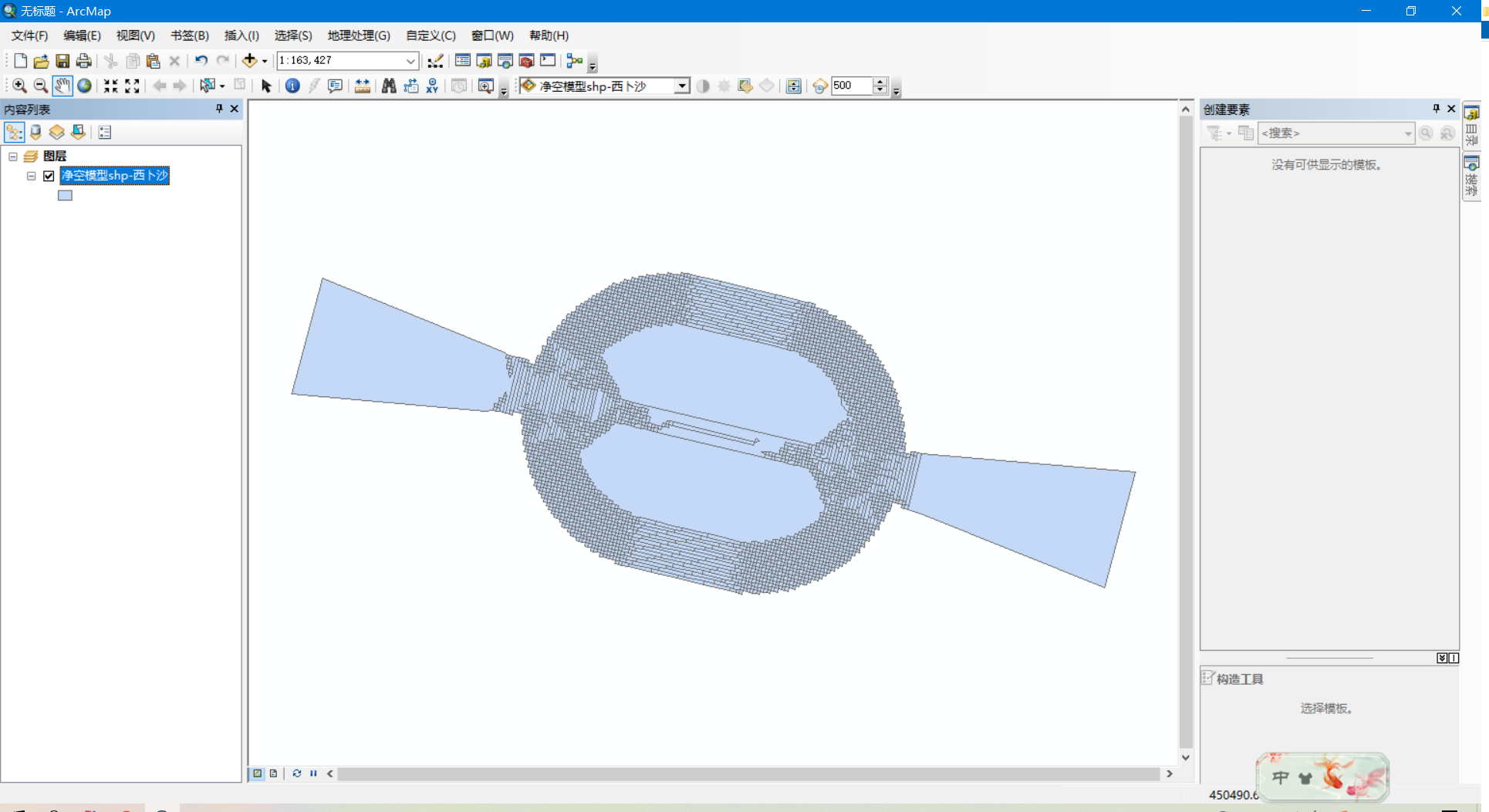Open the Find tool
The width and height of the screenshot is (1489, 812).
click(389, 86)
